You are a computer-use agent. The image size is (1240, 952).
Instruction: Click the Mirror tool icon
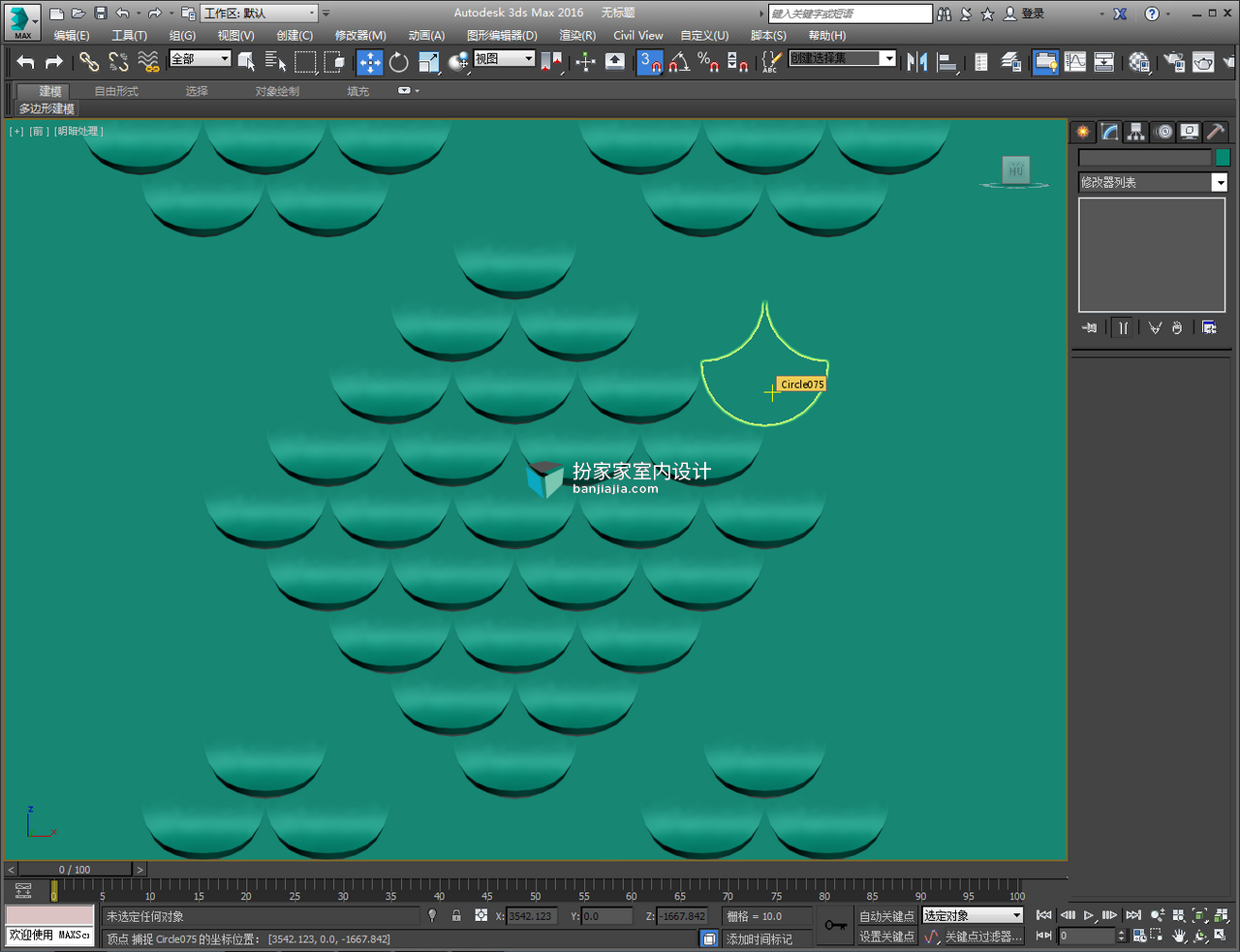coord(916,62)
